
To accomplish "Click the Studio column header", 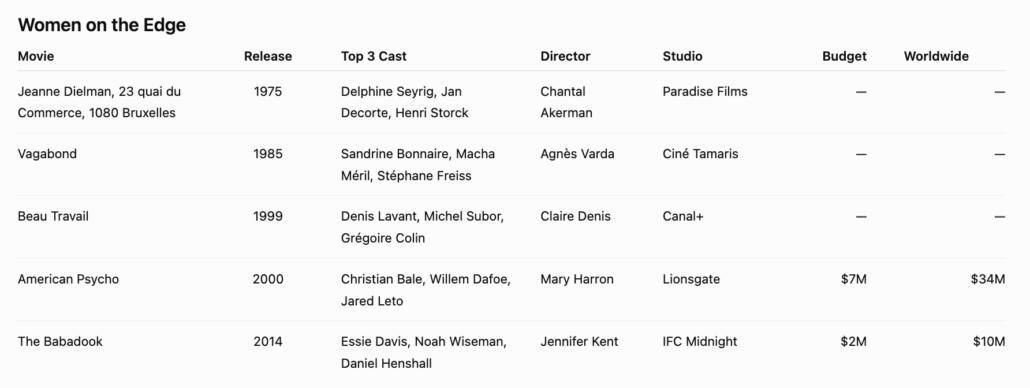I will (683, 56).
